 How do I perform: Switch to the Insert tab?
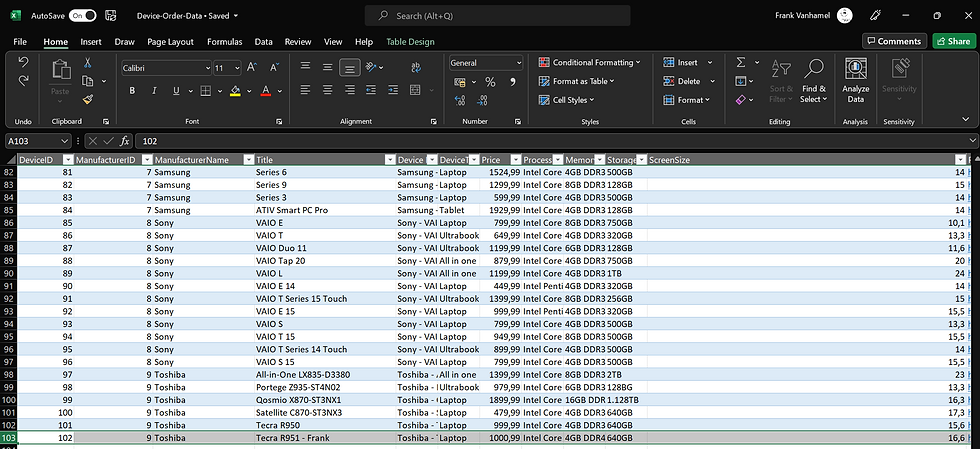tap(91, 42)
